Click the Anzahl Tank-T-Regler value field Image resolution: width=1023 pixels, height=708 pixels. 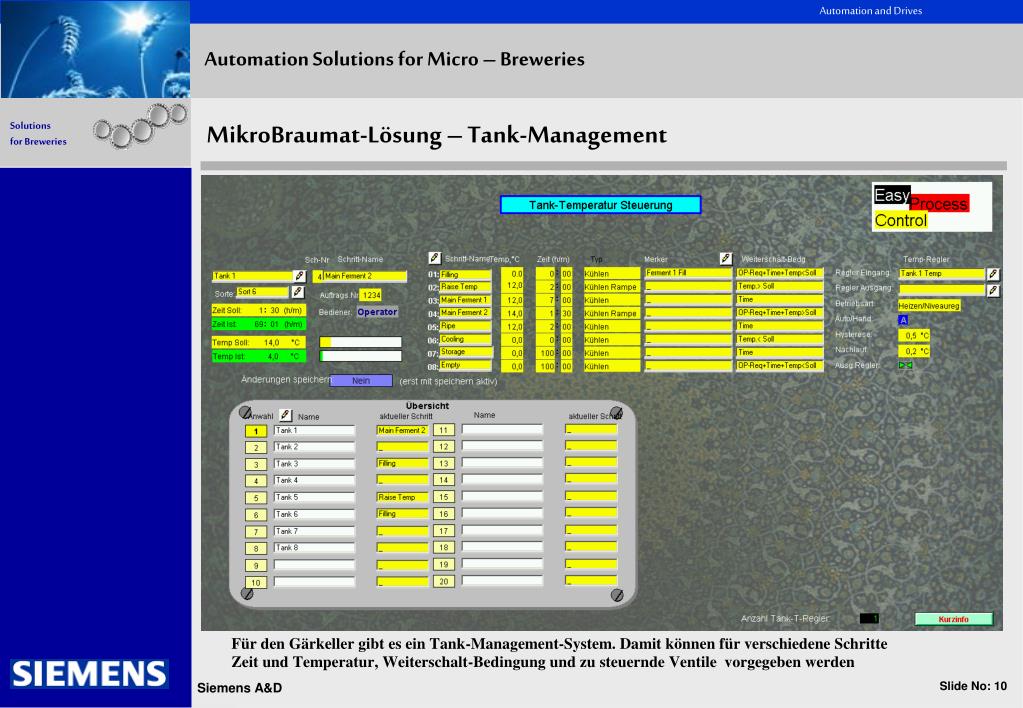(x=869, y=618)
